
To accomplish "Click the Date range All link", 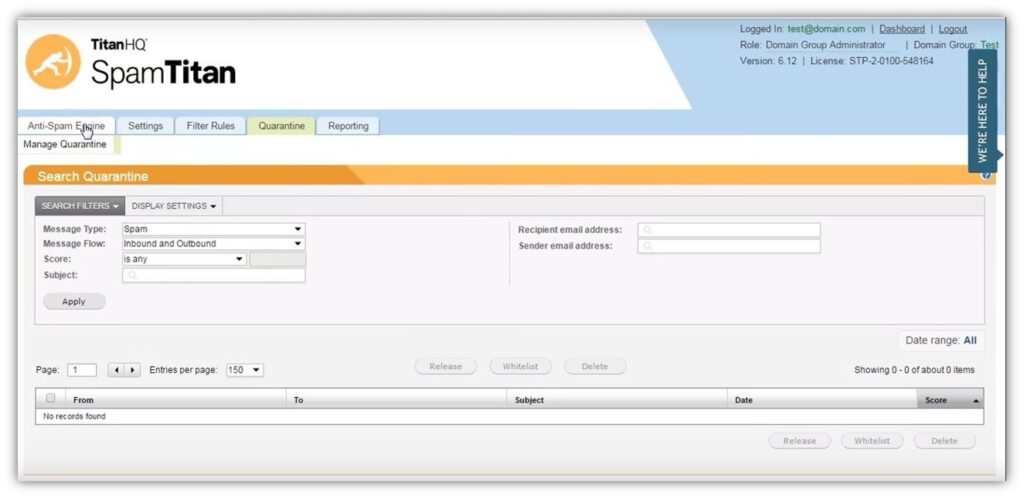I will 969,341.
